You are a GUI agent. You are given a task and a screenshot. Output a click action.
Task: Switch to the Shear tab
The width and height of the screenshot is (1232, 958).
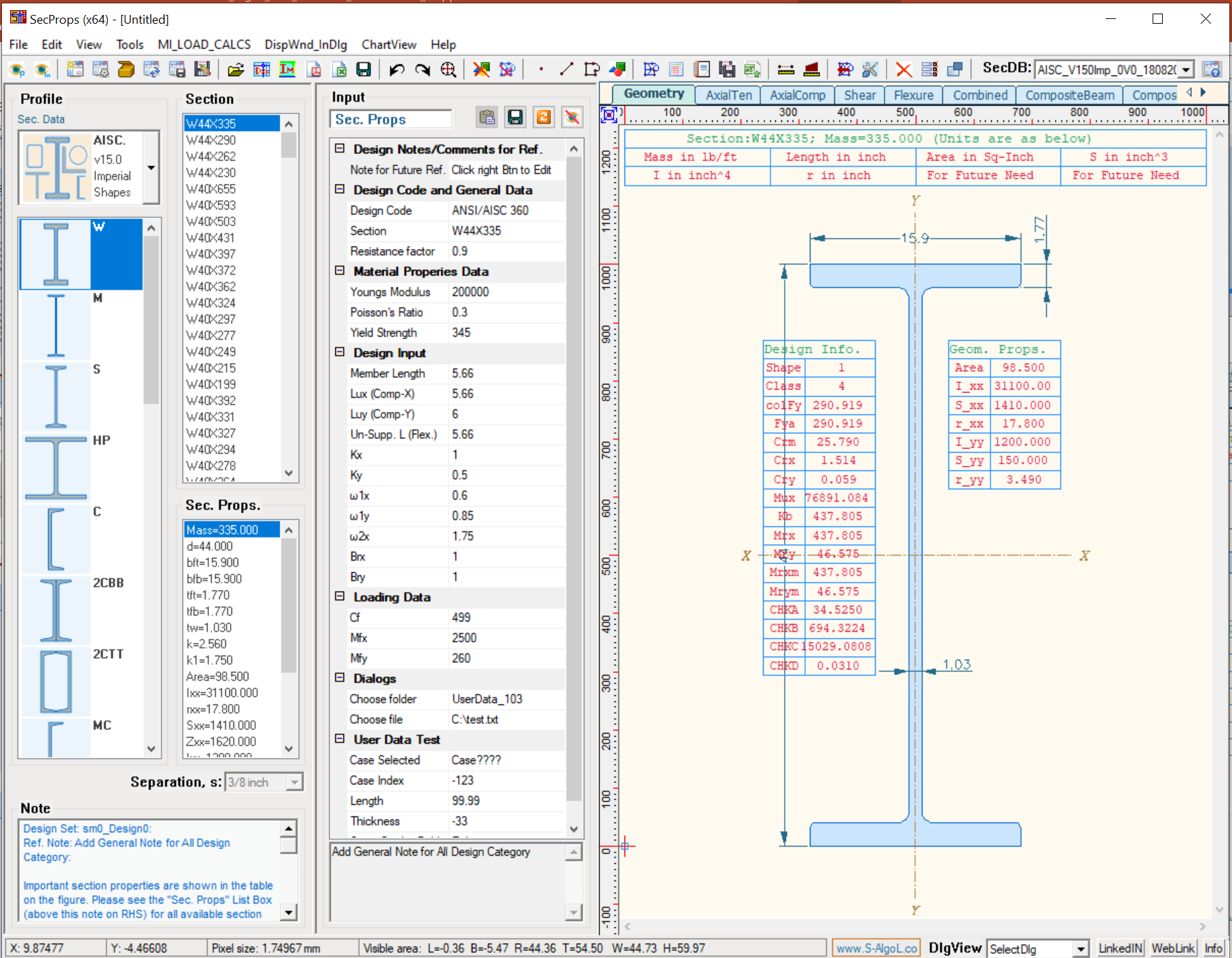(859, 95)
